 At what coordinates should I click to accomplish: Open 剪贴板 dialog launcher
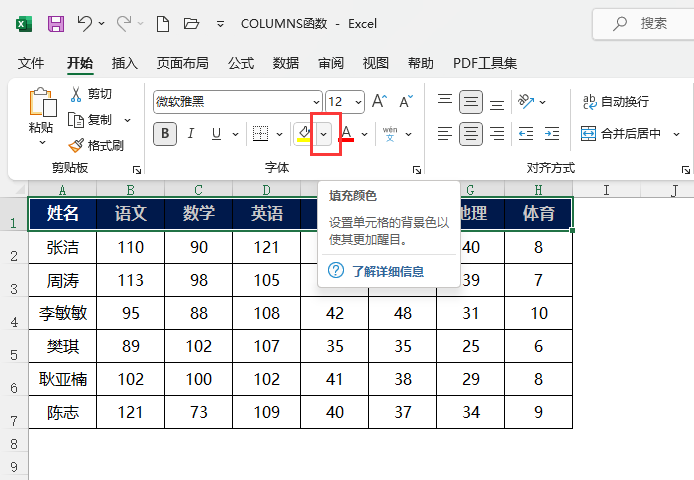pyautogui.click(x=137, y=170)
